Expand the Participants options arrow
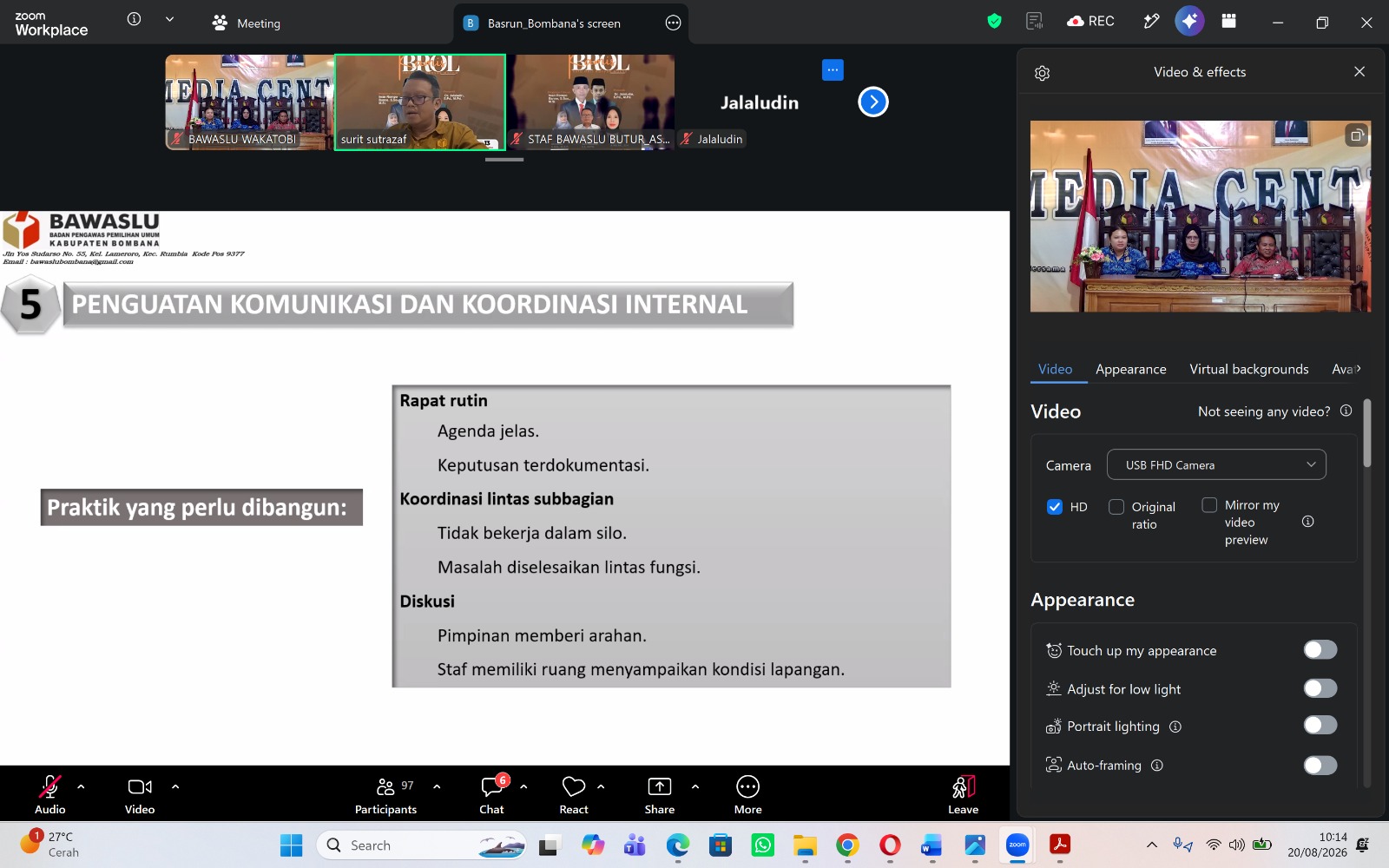The height and width of the screenshot is (868, 1389). point(437,786)
